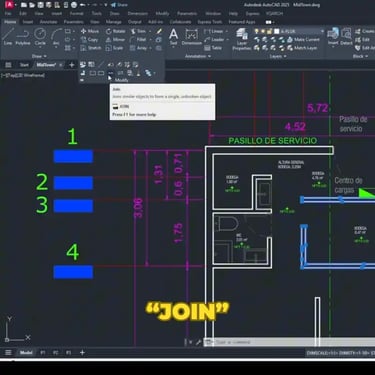Activate the Scale command
The height and width of the screenshot is (375, 375).
click(x=114, y=48)
